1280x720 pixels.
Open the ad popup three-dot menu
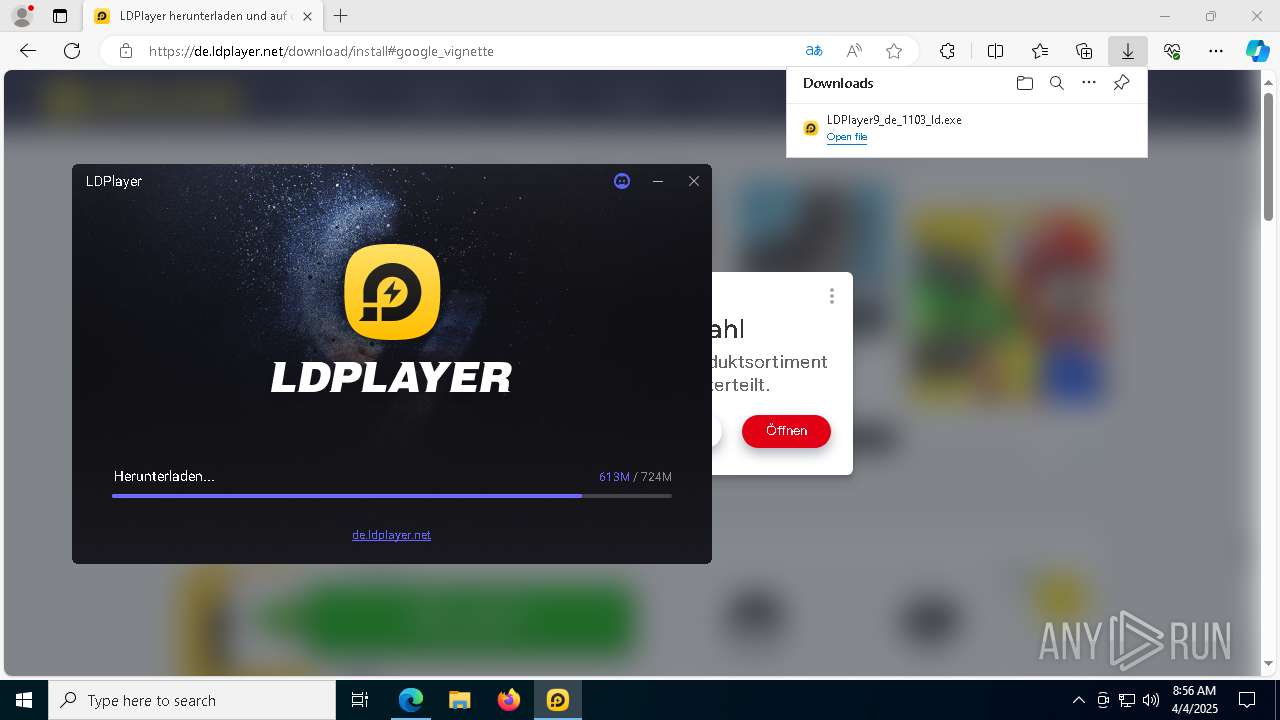point(832,296)
